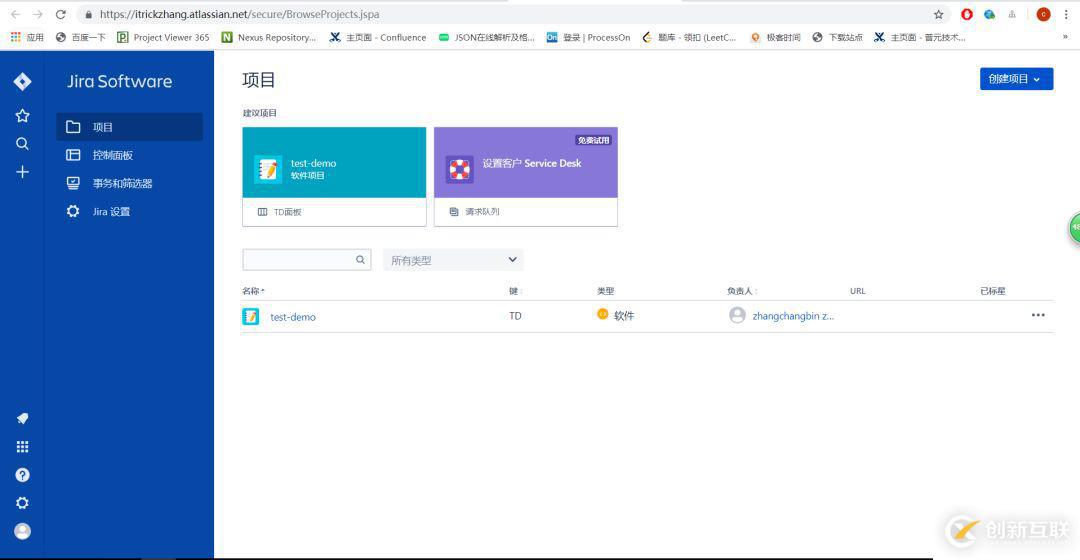Open notifications feedback icon in lower sidebar

[22, 418]
